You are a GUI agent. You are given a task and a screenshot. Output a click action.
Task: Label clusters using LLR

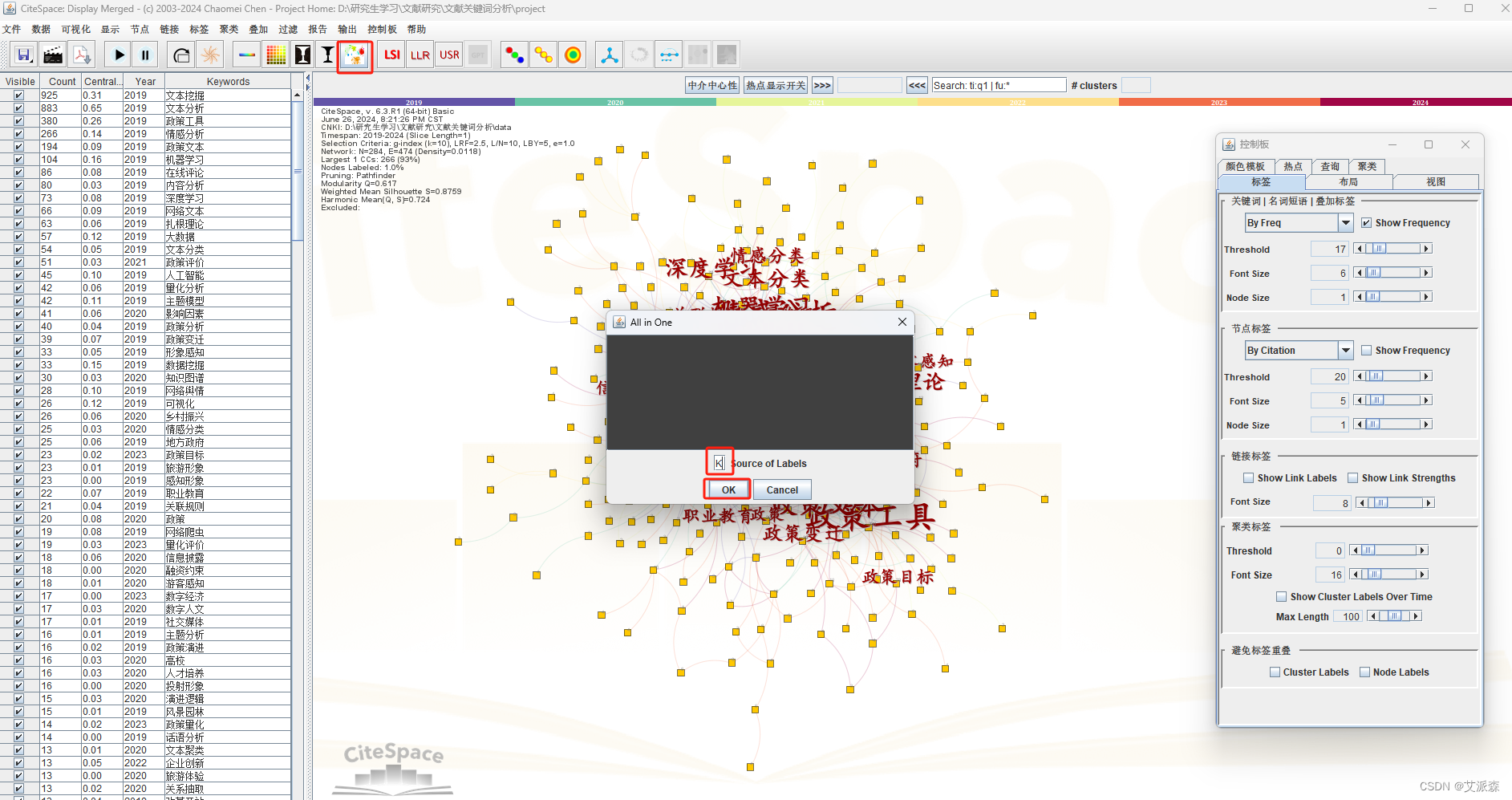[x=420, y=55]
